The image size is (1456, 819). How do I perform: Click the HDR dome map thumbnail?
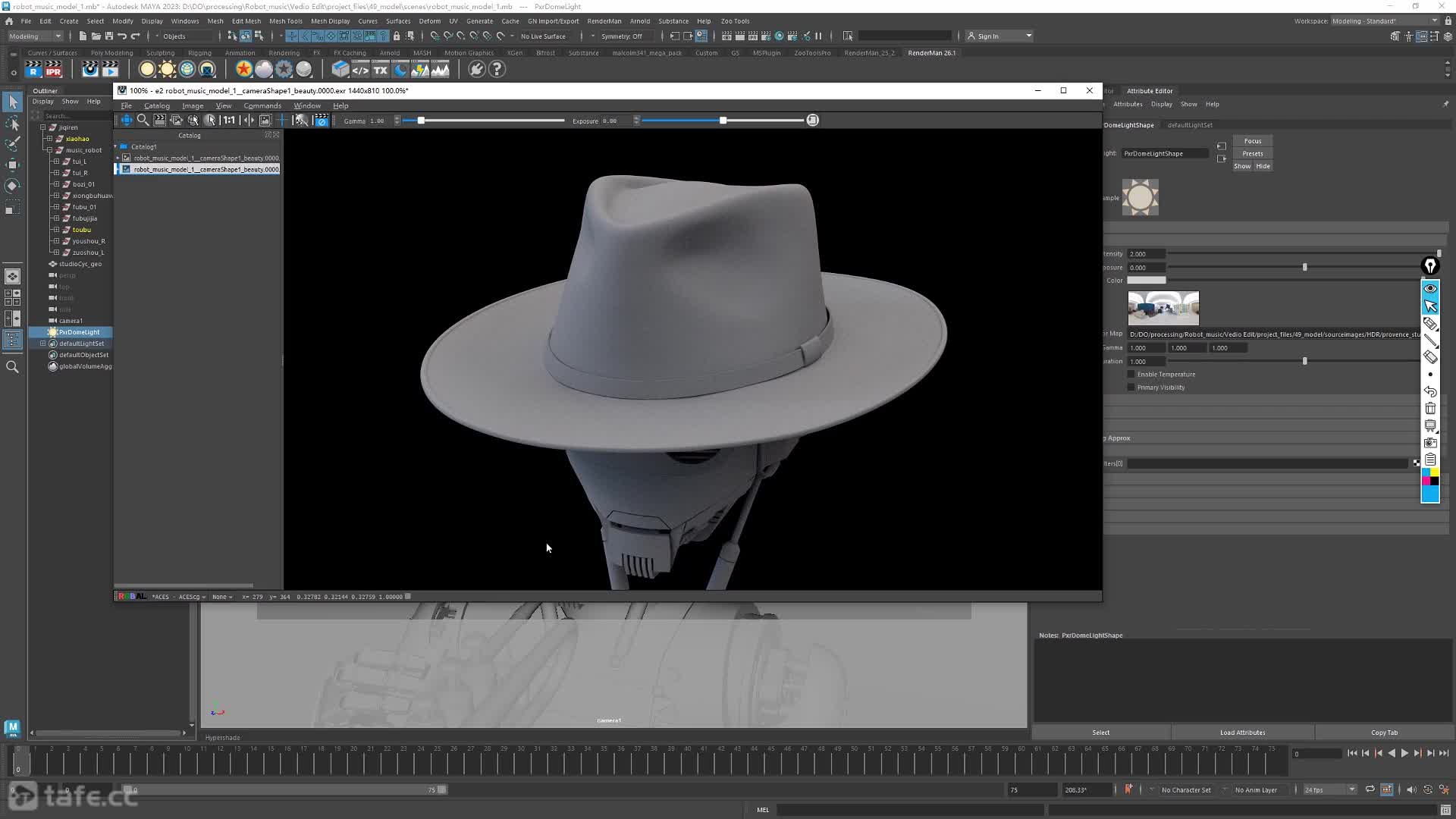click(1163, 309)
